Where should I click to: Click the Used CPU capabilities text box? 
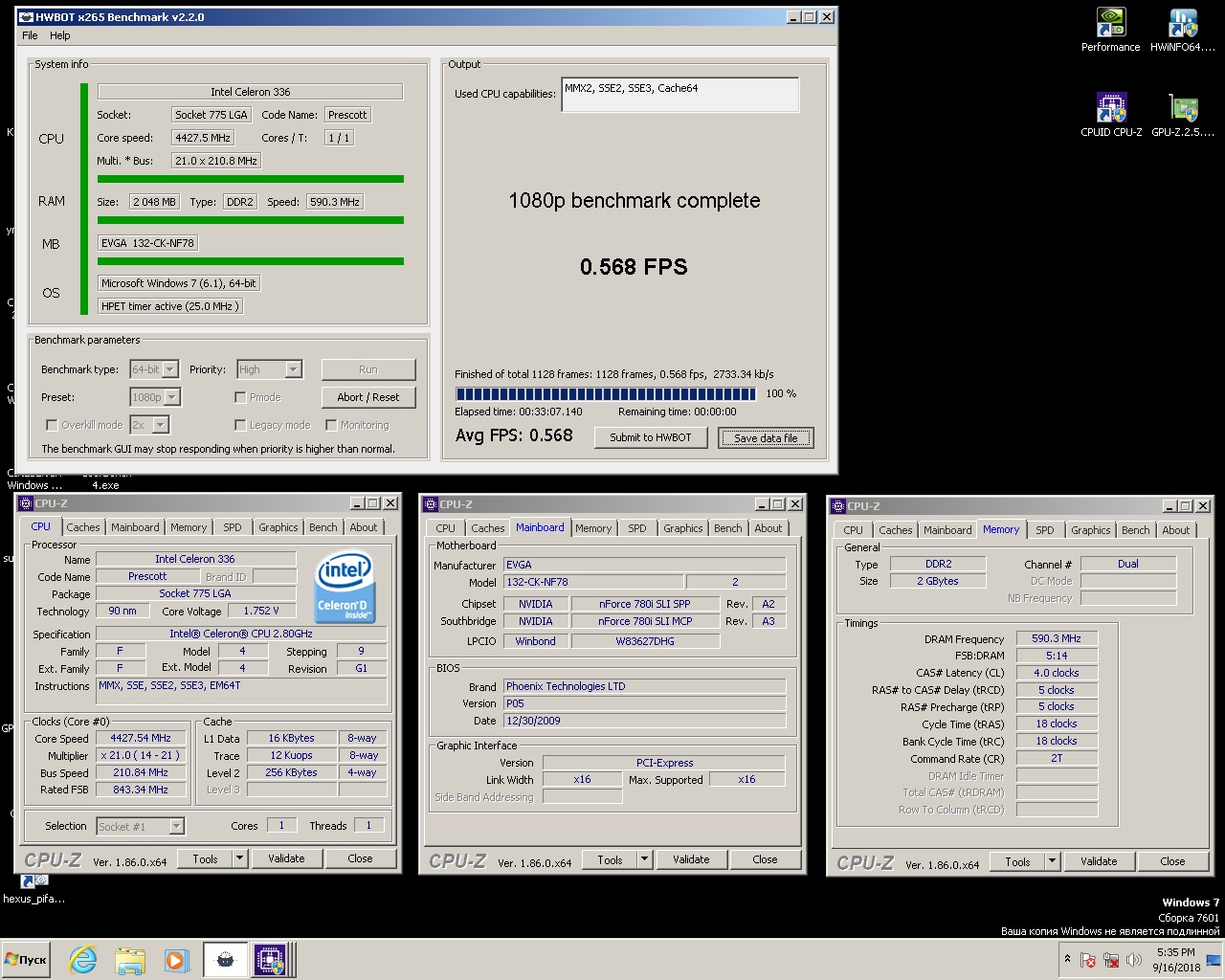pos(680,94)
